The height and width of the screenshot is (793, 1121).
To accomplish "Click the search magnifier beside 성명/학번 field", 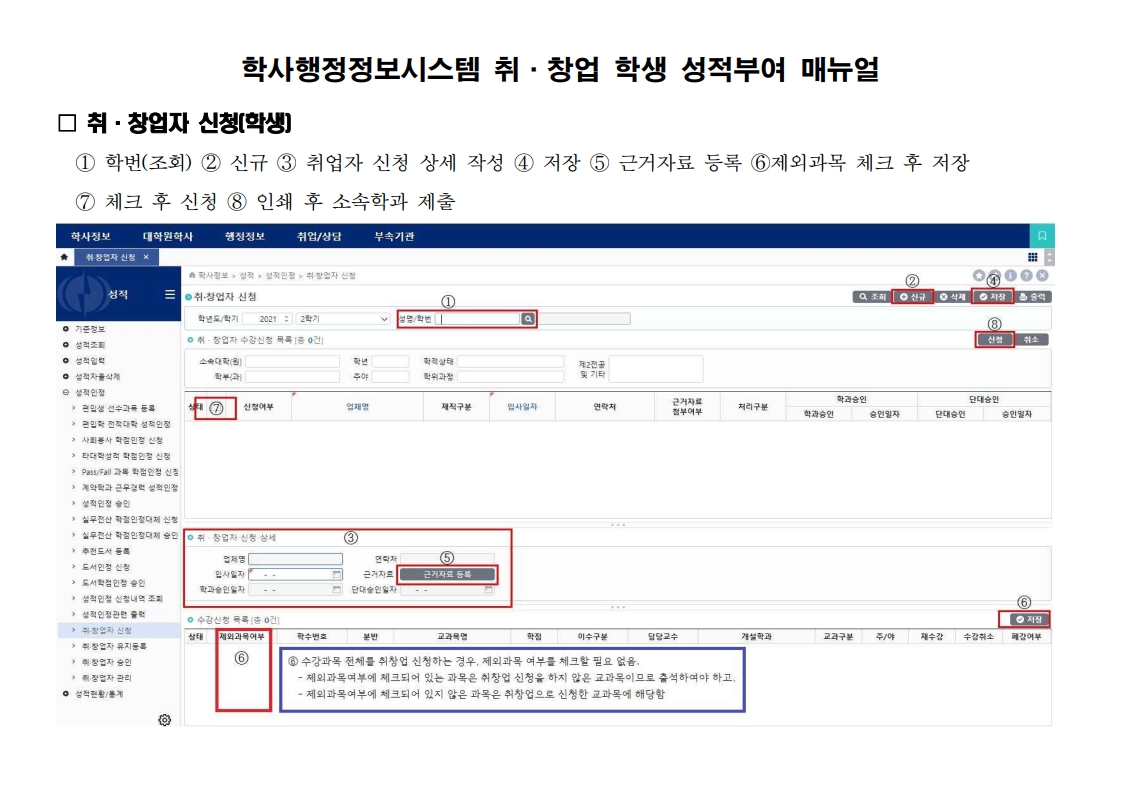I will click(x=527, y=319).
